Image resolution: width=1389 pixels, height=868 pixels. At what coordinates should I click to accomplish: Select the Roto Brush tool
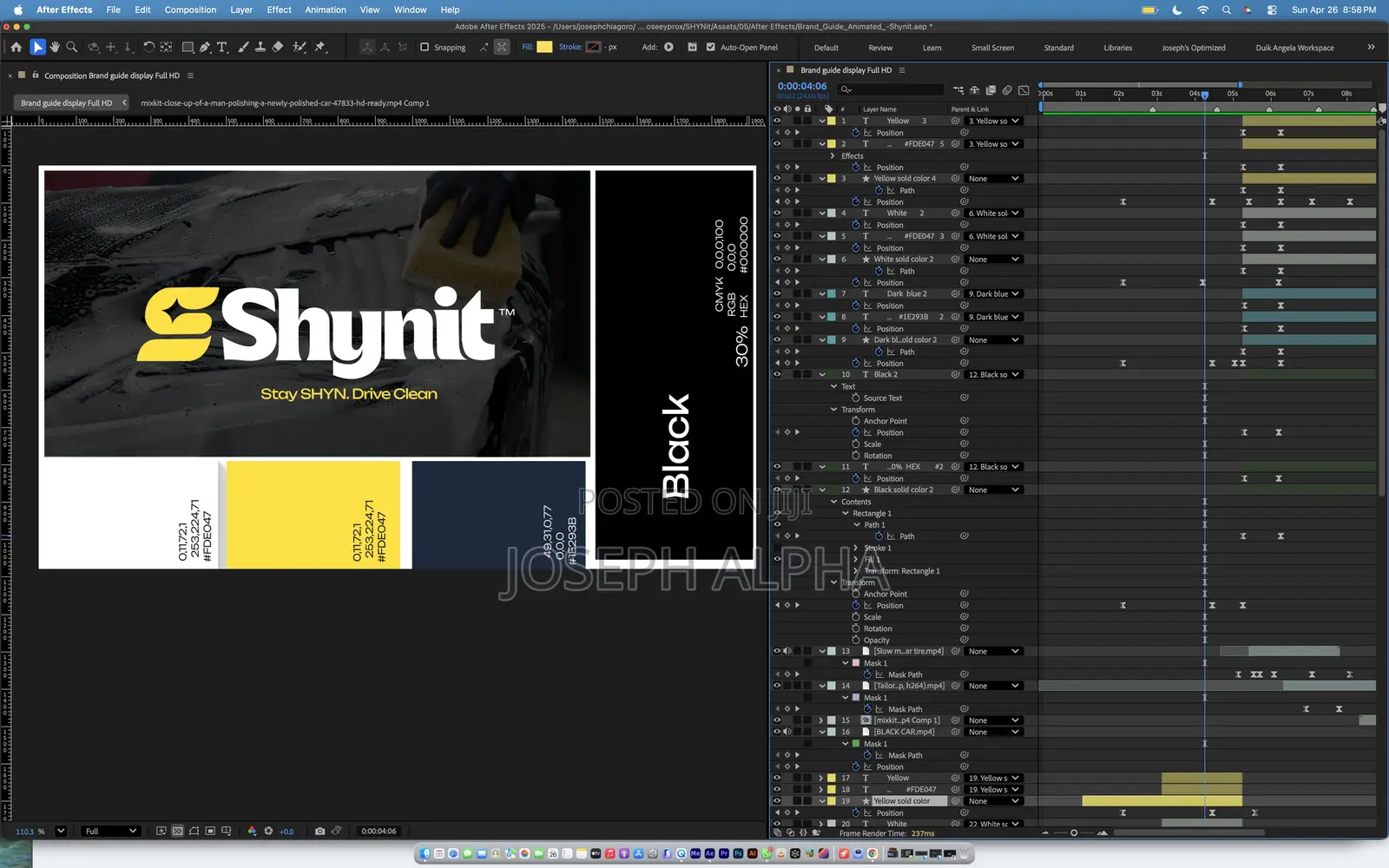[300, 47]
